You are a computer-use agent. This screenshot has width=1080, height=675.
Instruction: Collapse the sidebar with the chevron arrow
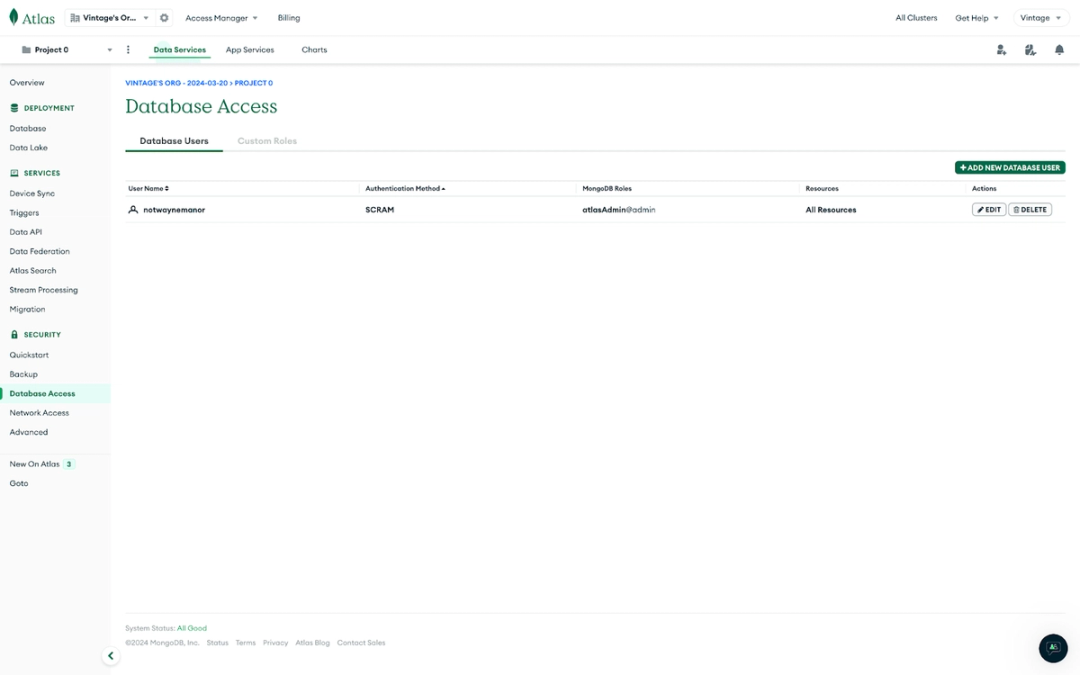[110, 655]
